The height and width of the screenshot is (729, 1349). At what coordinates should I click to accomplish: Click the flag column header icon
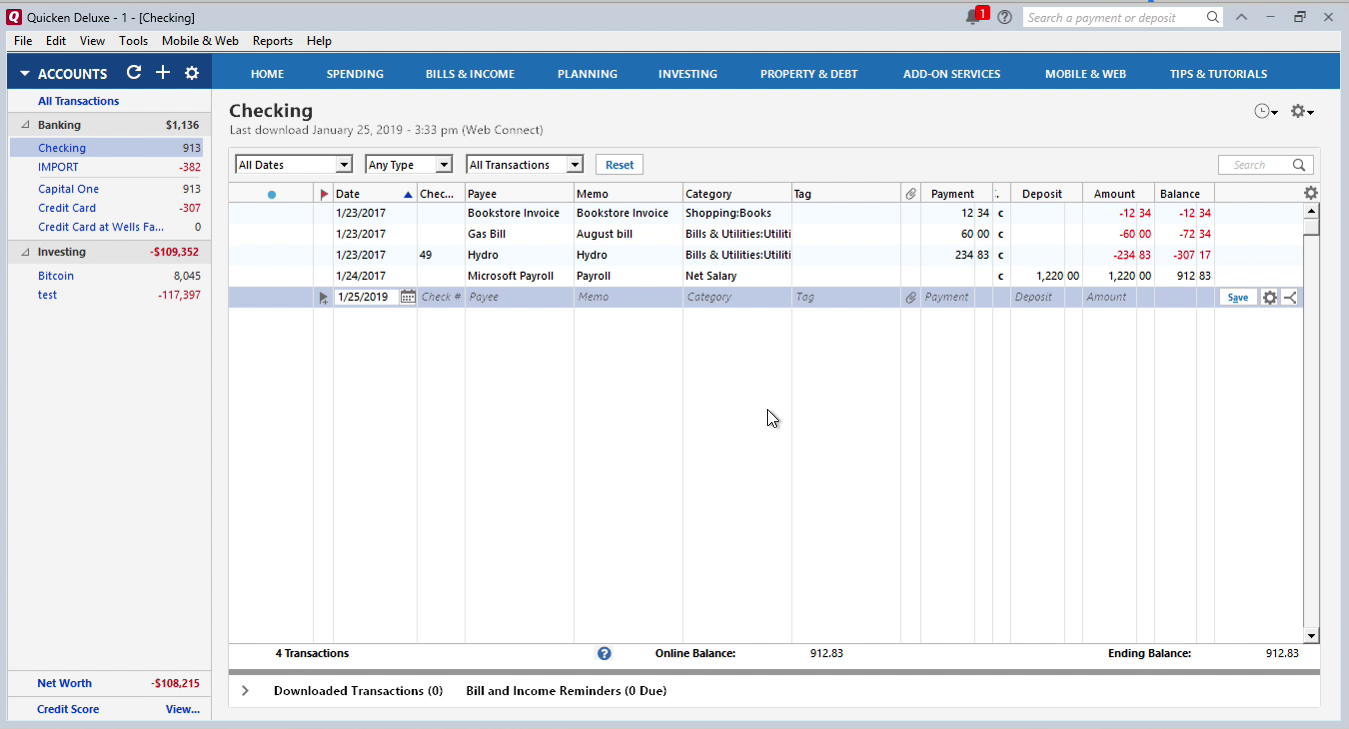point(323,194)
